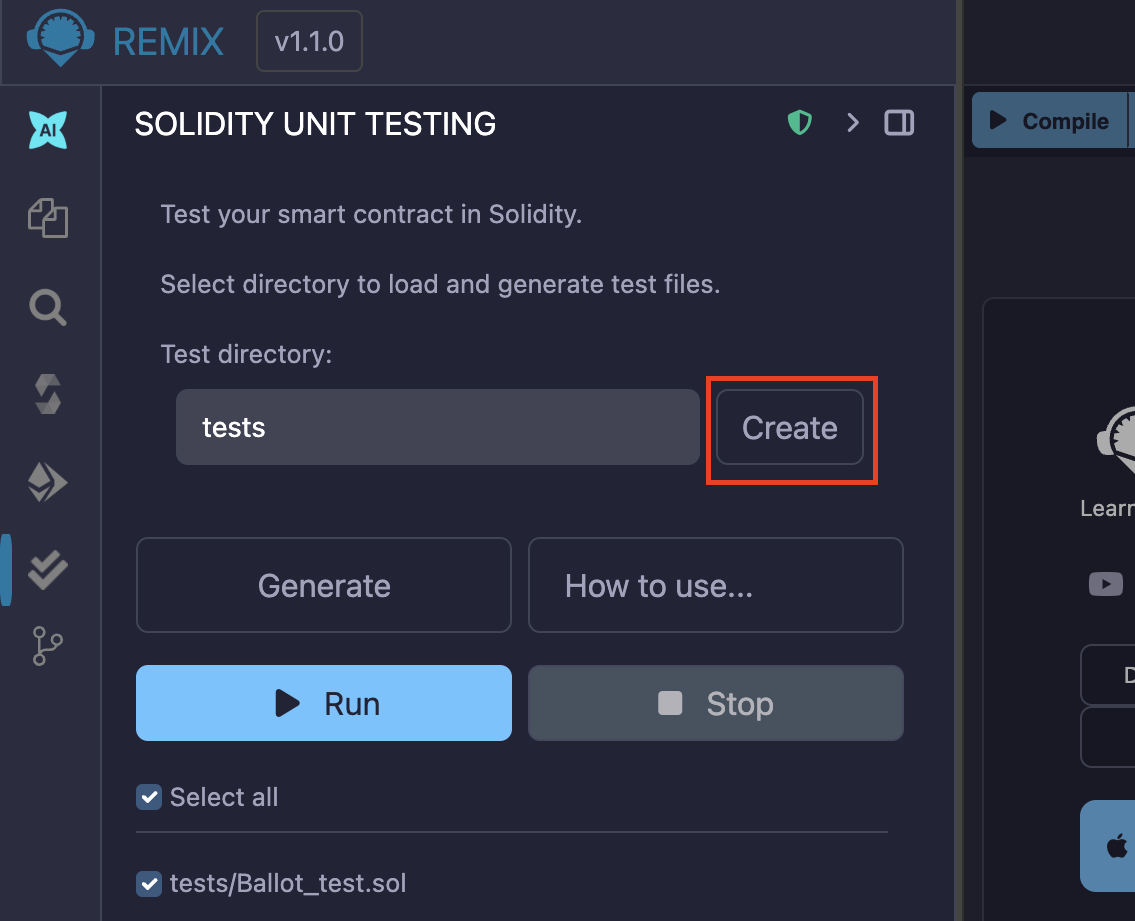Click the 'Test directory:' label
Screen dimensions: 1135x921
pos(246,354)
